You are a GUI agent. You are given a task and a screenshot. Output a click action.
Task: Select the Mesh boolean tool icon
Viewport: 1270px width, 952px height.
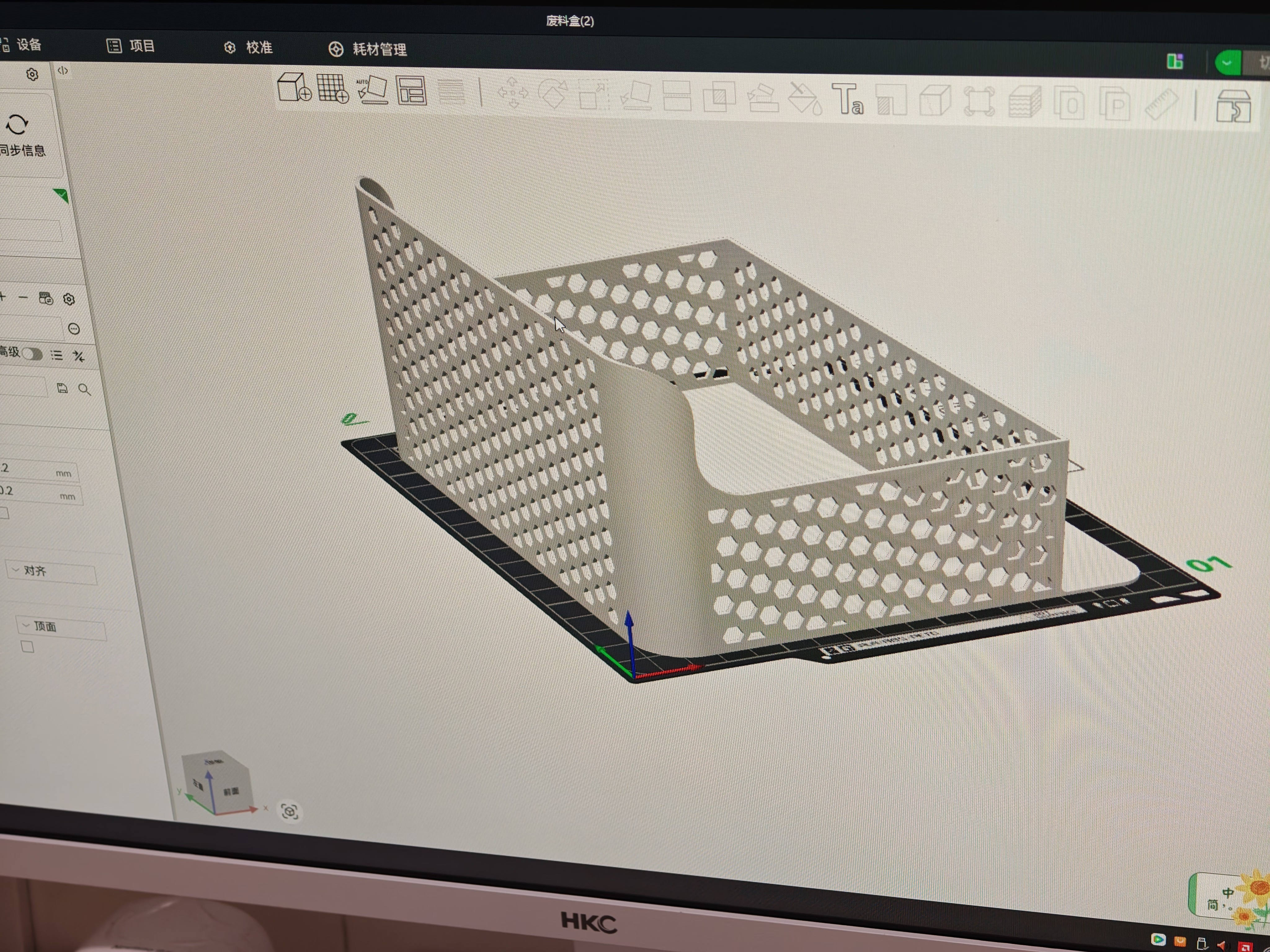pos(719,97)
